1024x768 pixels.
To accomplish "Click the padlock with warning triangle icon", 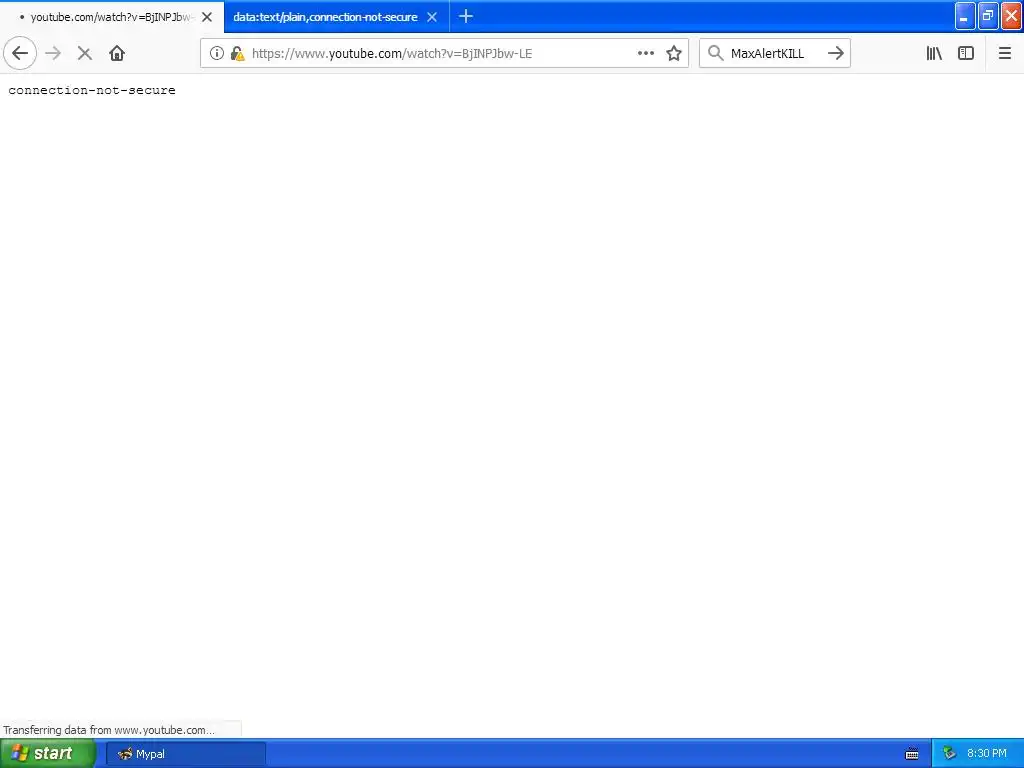I will click(x=238, y=54).
